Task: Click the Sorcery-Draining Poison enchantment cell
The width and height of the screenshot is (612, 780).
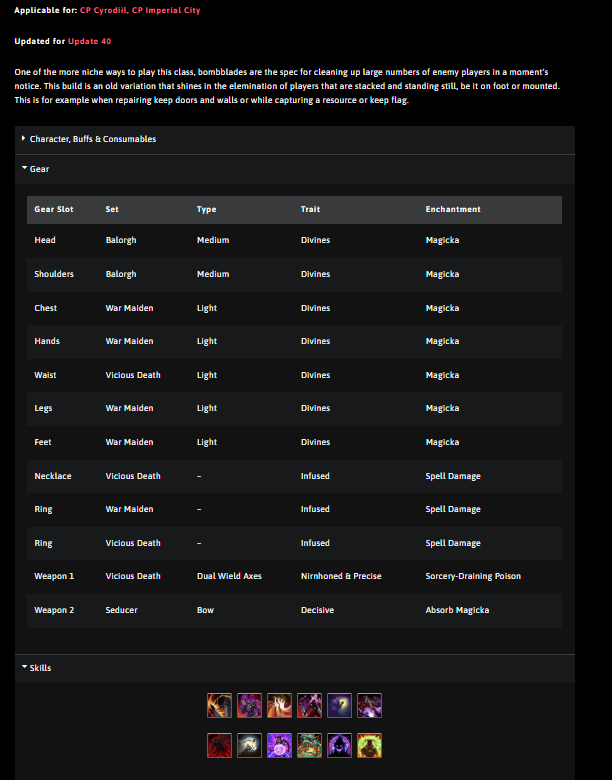Action: [473, 576]
